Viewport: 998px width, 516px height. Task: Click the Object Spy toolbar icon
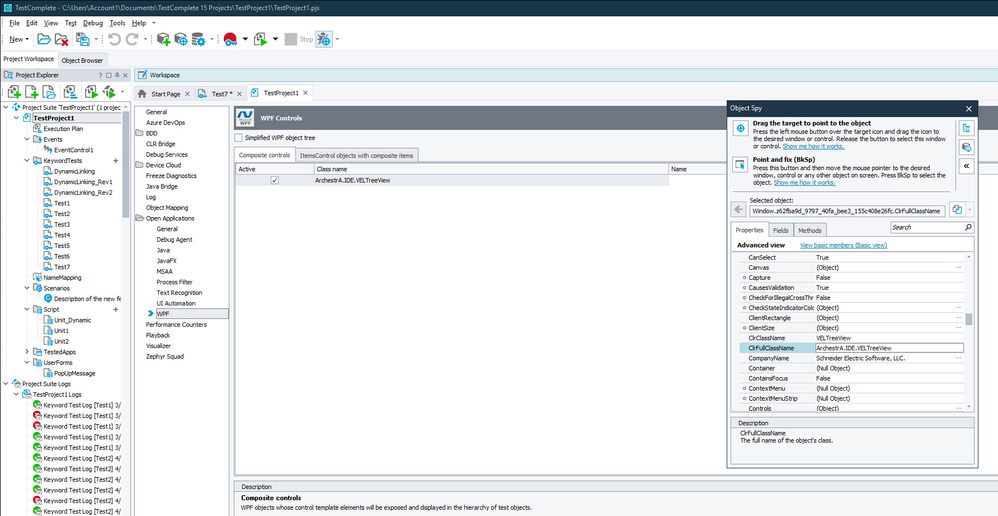324,39
